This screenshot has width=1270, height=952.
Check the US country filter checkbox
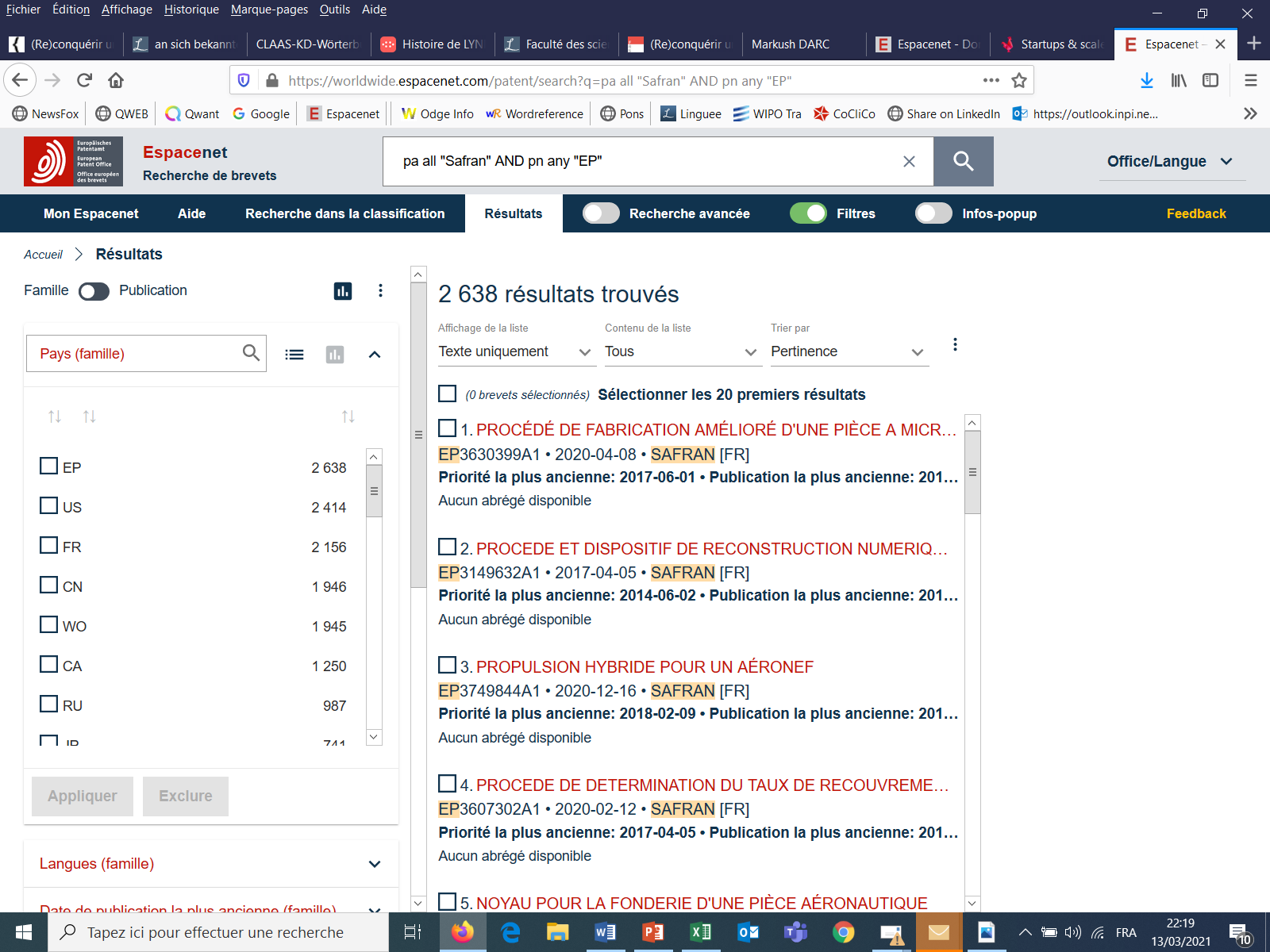[x=49, y=506]
